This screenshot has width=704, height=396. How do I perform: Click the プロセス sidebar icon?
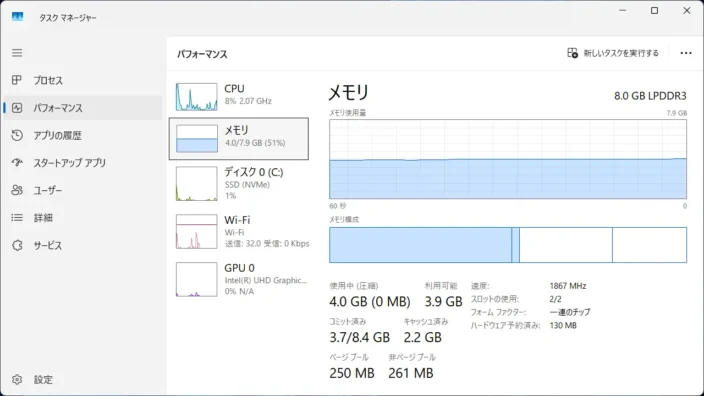coord(17,80)
